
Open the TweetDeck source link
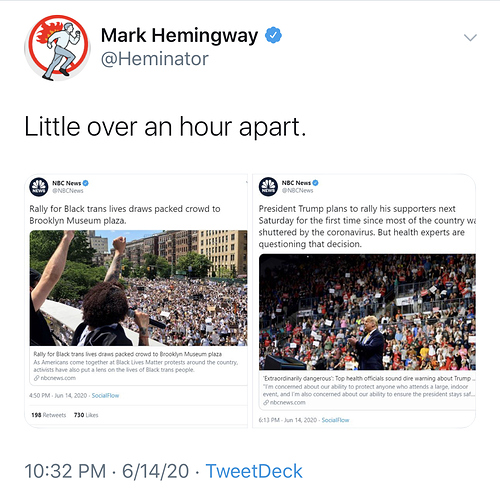[254, 471]
